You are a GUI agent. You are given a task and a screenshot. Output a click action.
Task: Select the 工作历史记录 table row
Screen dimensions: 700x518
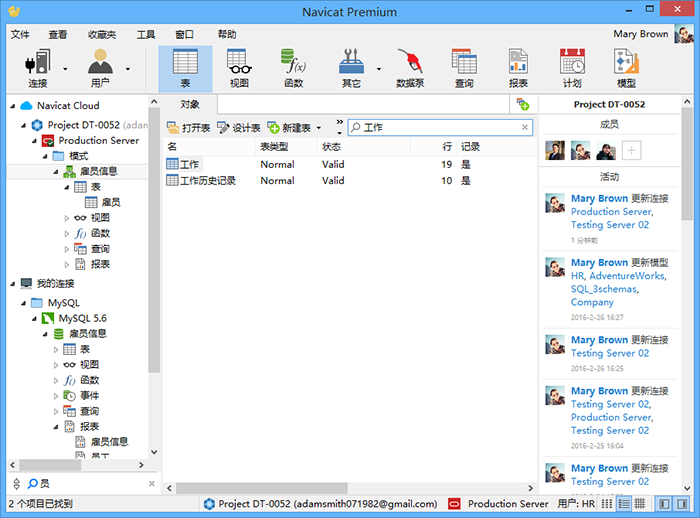350,181
